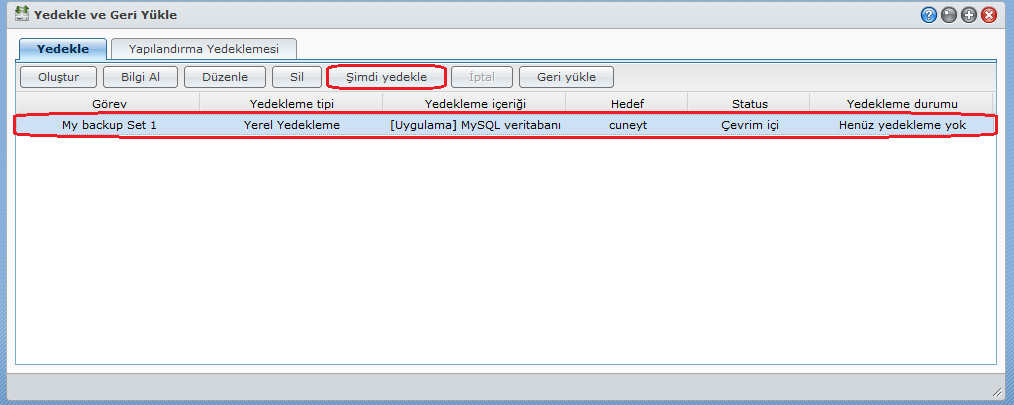The height and width of the screenshot is (405, 1014).
Task: Open help with the blue question mark icon
Action: click(929, 15)
